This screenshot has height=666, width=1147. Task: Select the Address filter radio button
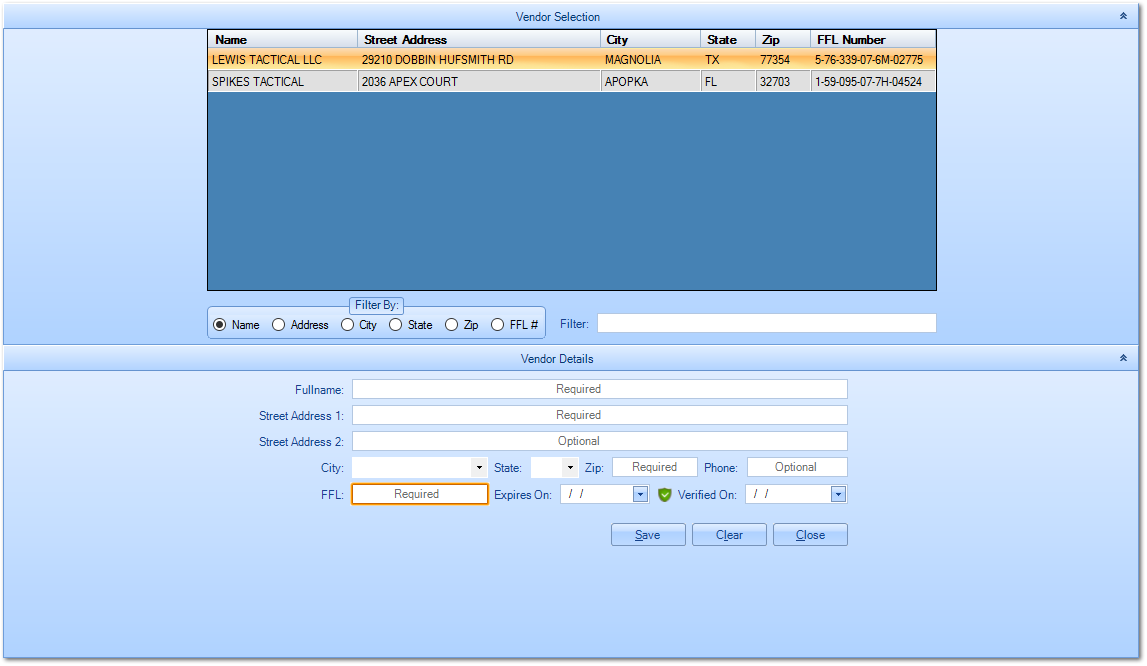pos(278,324)
